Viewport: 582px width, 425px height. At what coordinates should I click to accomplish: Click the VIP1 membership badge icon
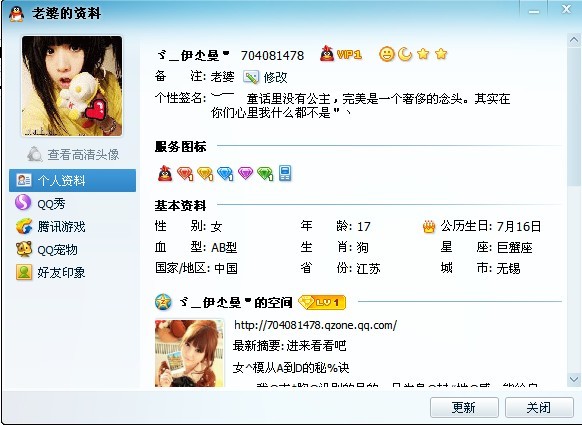point(341,54)
